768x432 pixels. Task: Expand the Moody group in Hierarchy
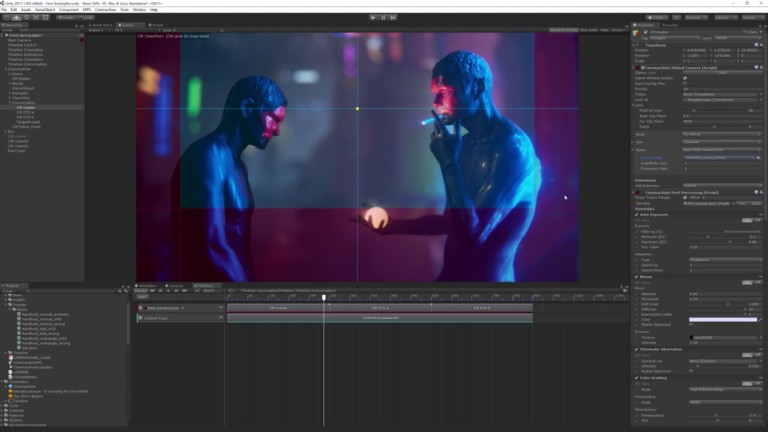pos(10,83)
